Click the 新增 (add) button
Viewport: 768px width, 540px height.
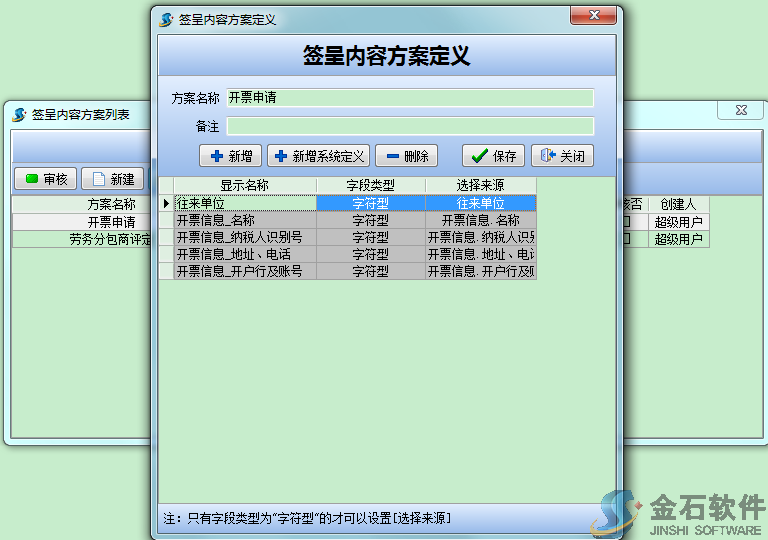click(x=230, y=156)
